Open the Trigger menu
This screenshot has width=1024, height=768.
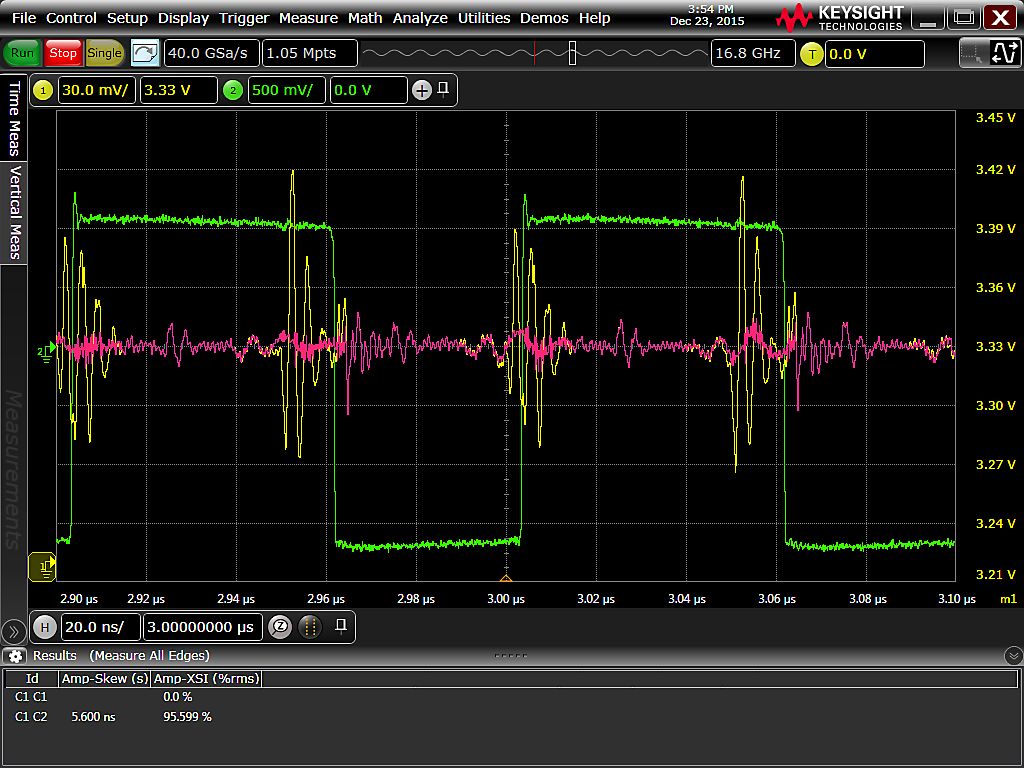(244, 18)
